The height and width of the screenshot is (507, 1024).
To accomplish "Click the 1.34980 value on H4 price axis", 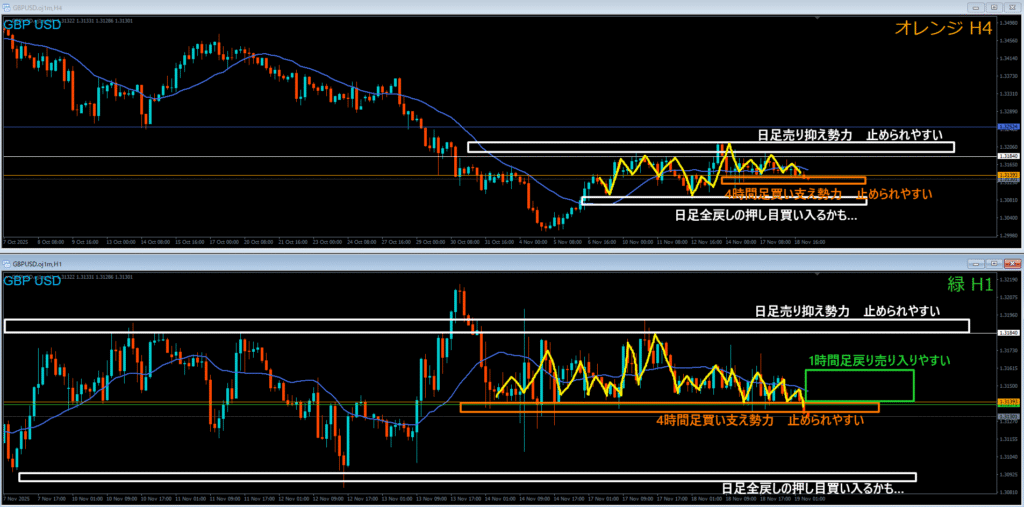I will tap(1009, 21).
